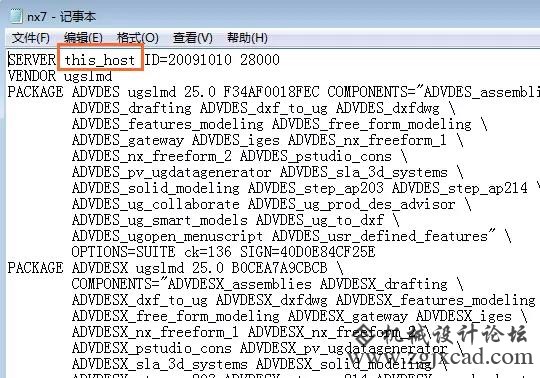Viewport: 540px width, 378px height.
Task: Click the ck=136 value
Action: pyautogui.click(x=208, y=252)
